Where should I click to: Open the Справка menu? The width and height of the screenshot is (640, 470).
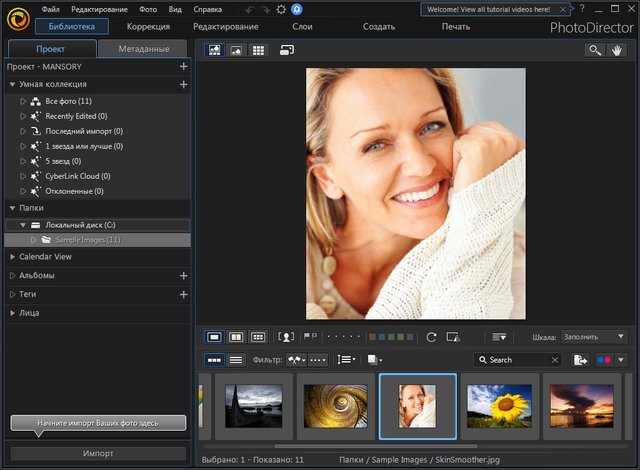coord(207,9)
